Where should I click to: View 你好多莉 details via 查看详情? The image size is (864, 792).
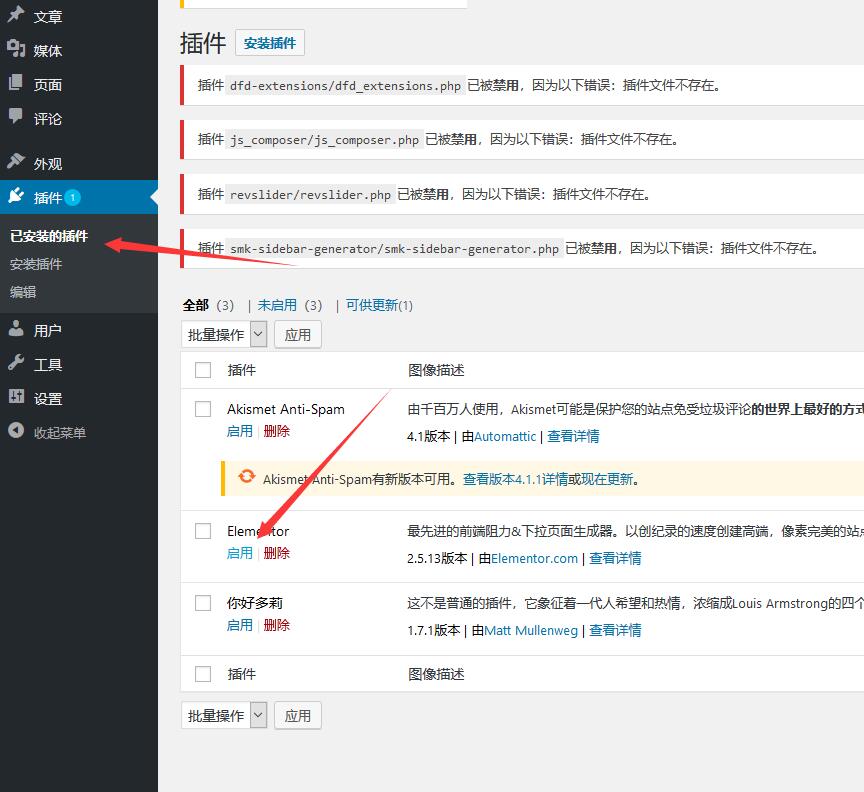click(x=615, y=631)
